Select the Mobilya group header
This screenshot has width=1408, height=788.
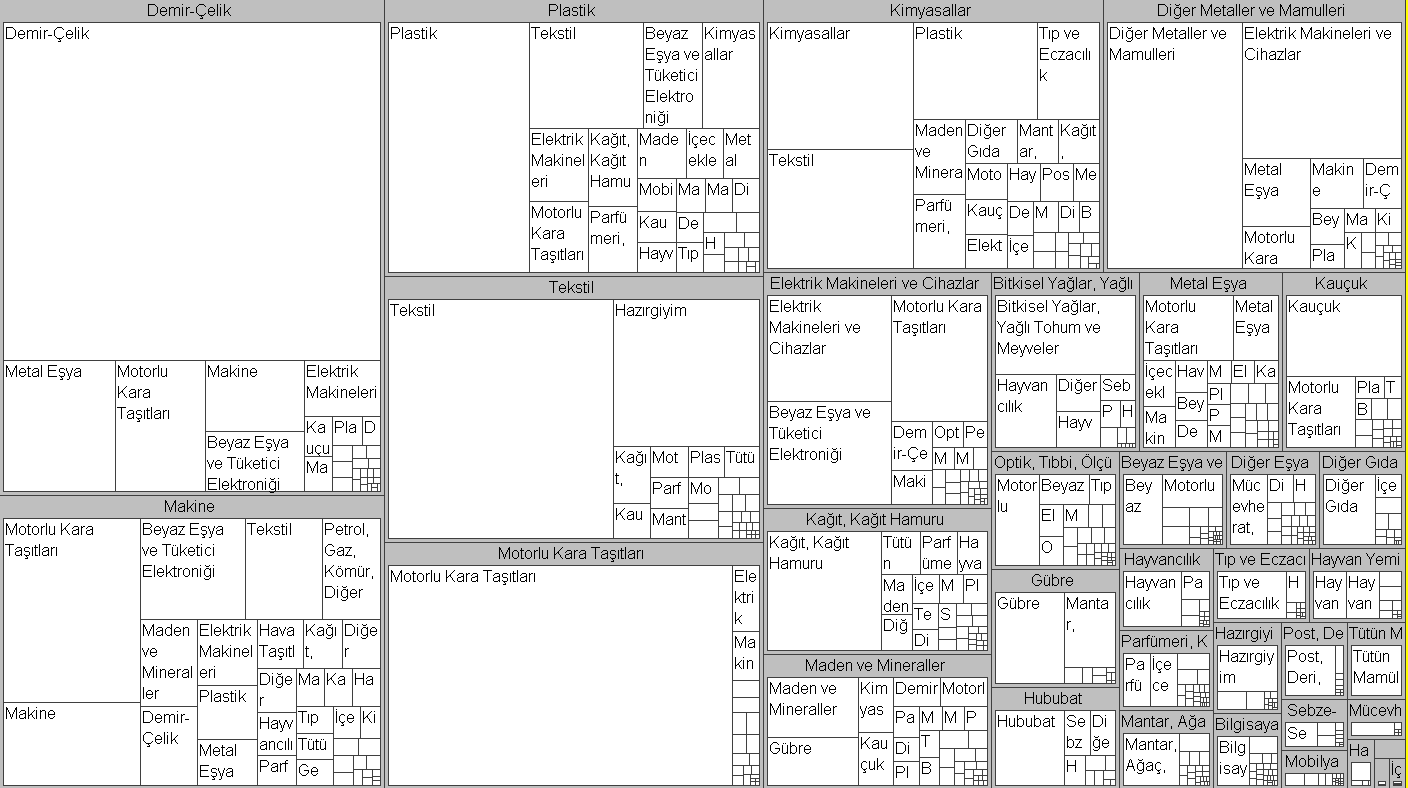tap(1312, 761)
